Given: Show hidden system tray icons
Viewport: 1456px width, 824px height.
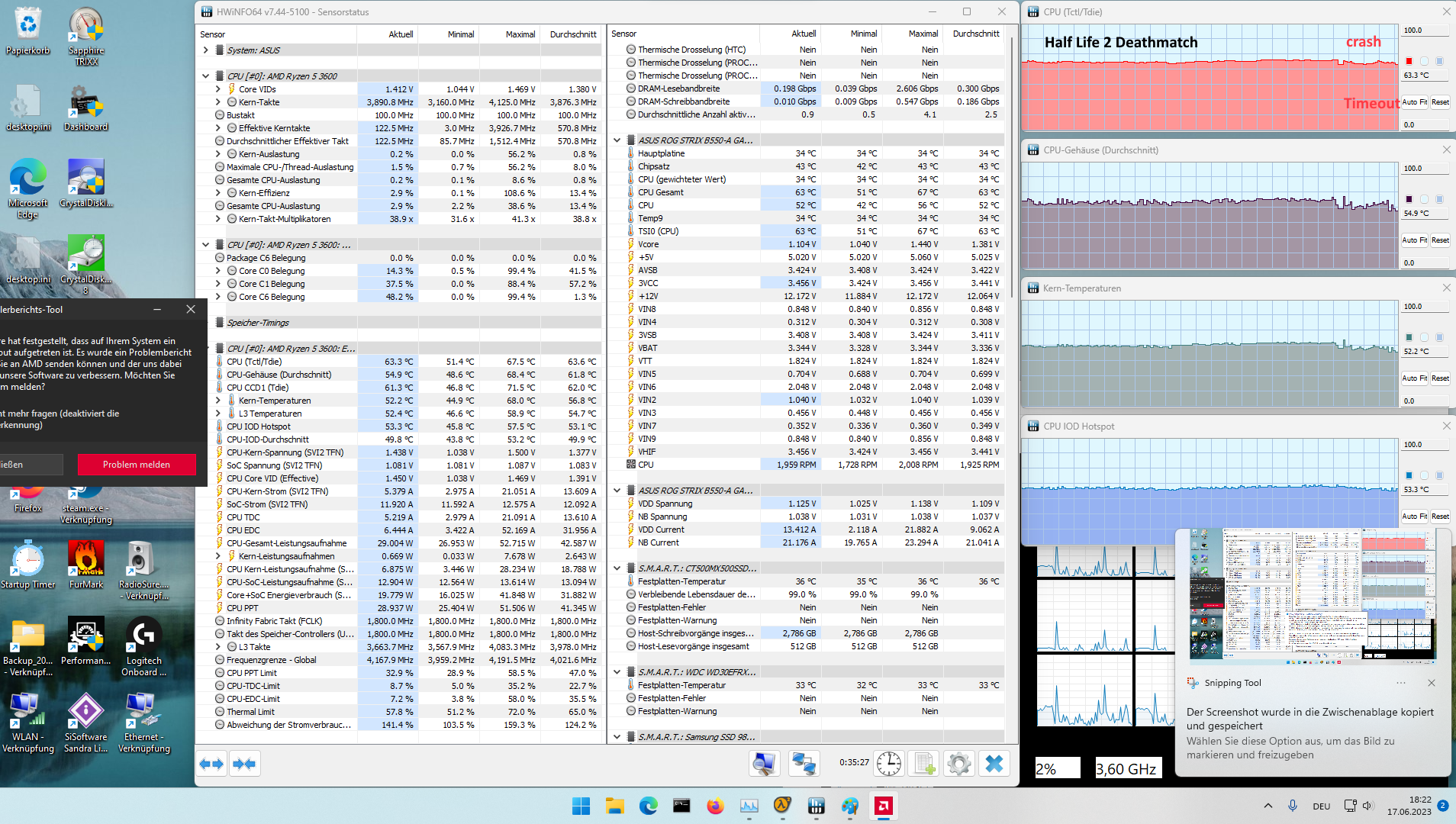Looking at the screenshot, I should 1268,806.
